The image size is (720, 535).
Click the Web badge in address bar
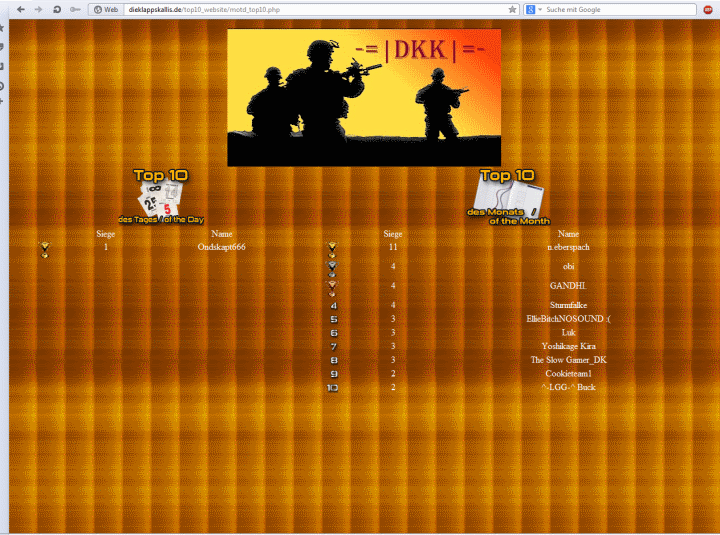105,9
